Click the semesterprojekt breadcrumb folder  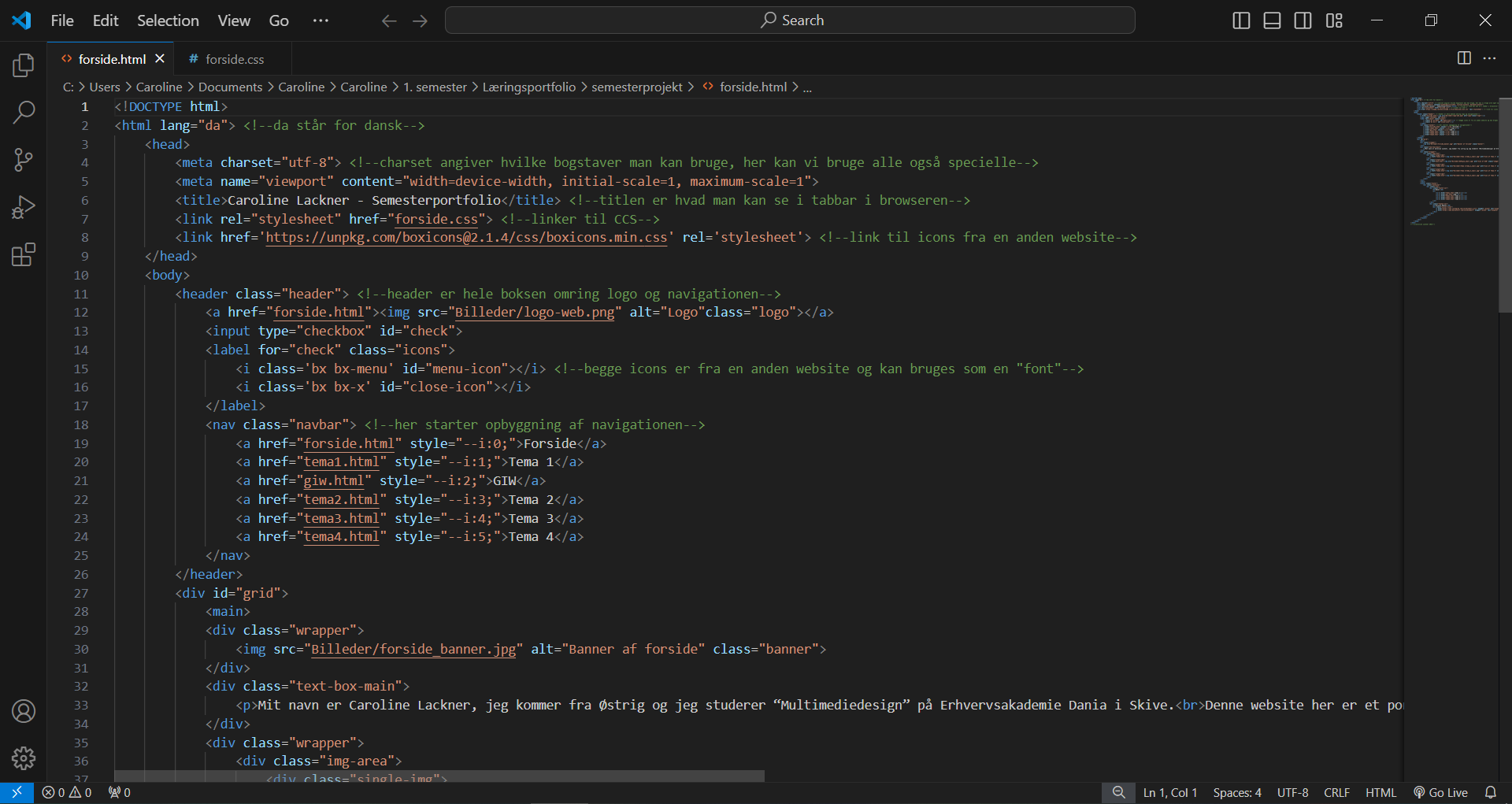point(636,87)
